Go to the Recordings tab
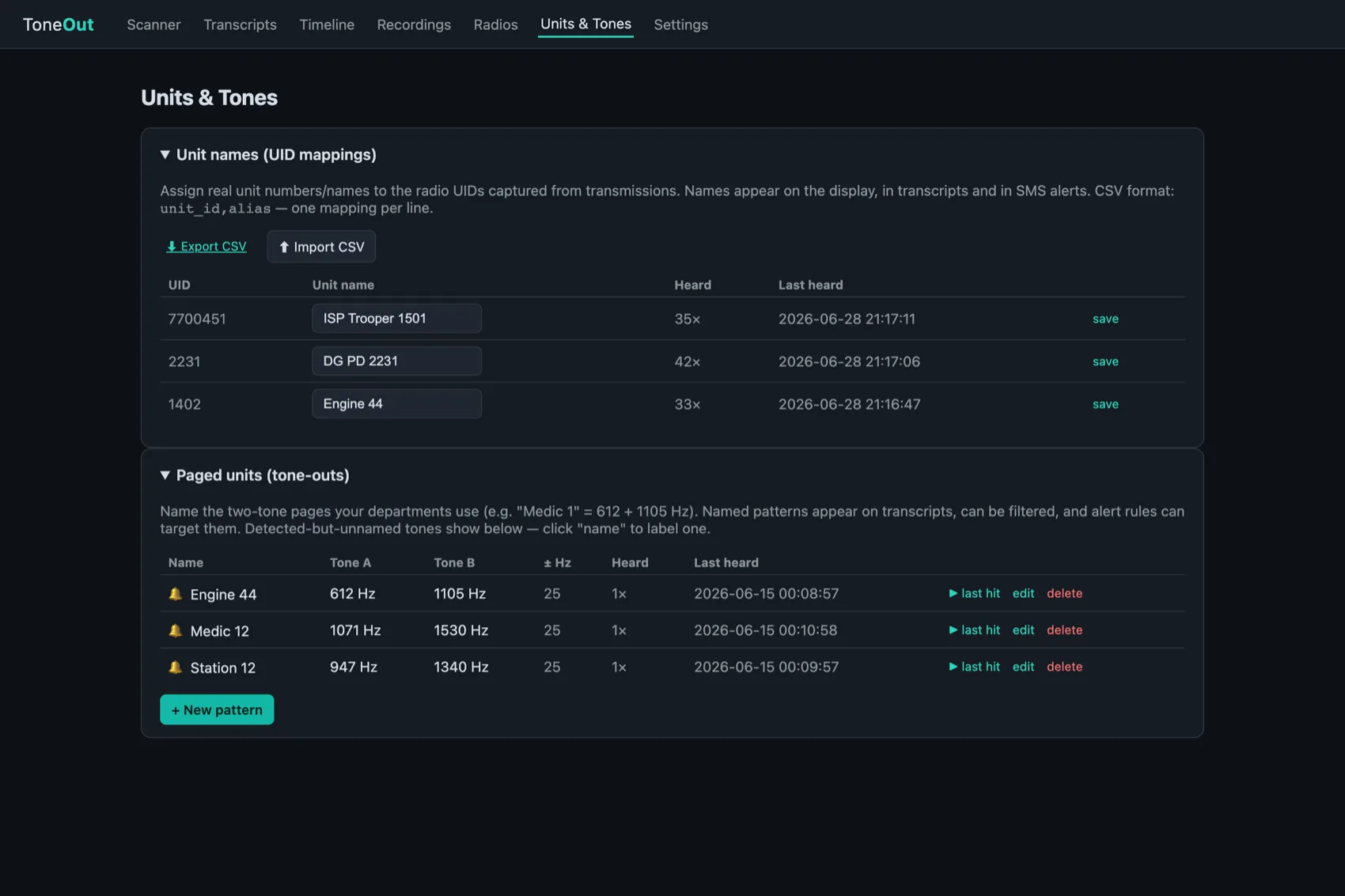Screen dimensions: 1345x896 pyautogui.click(x=414, y=25)
